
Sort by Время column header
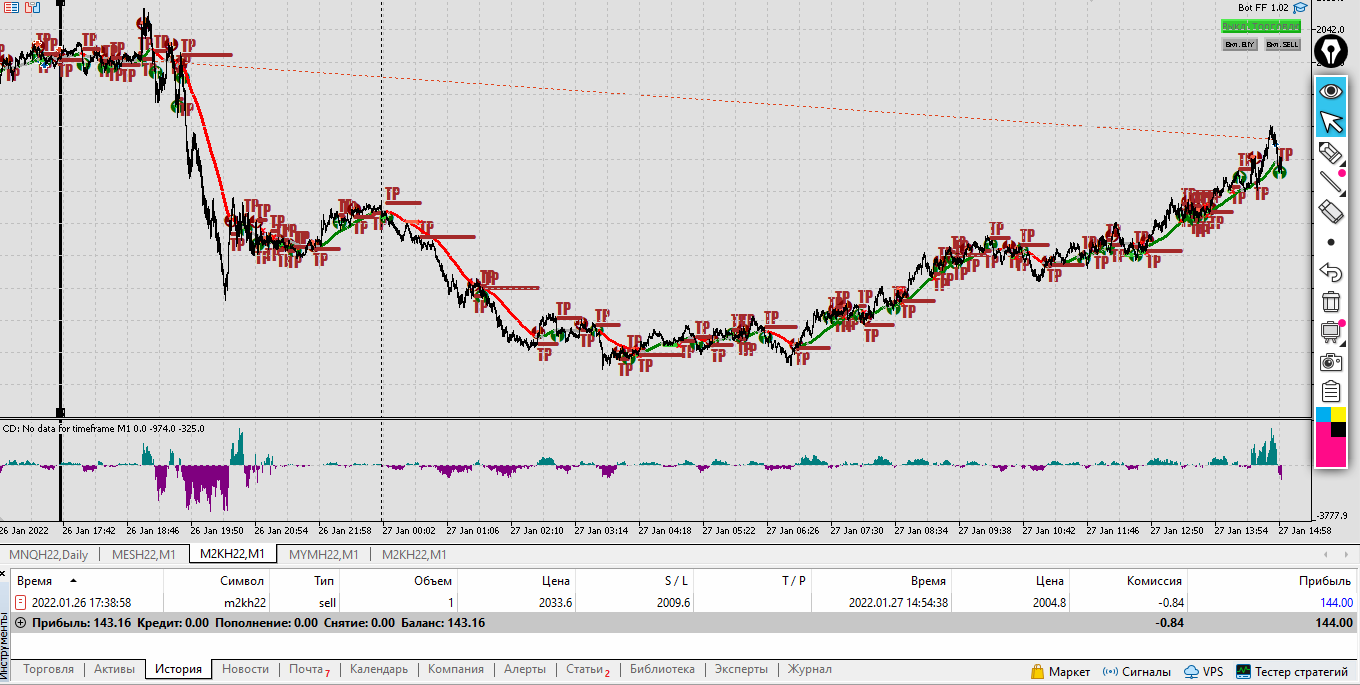tap(35, 580)
